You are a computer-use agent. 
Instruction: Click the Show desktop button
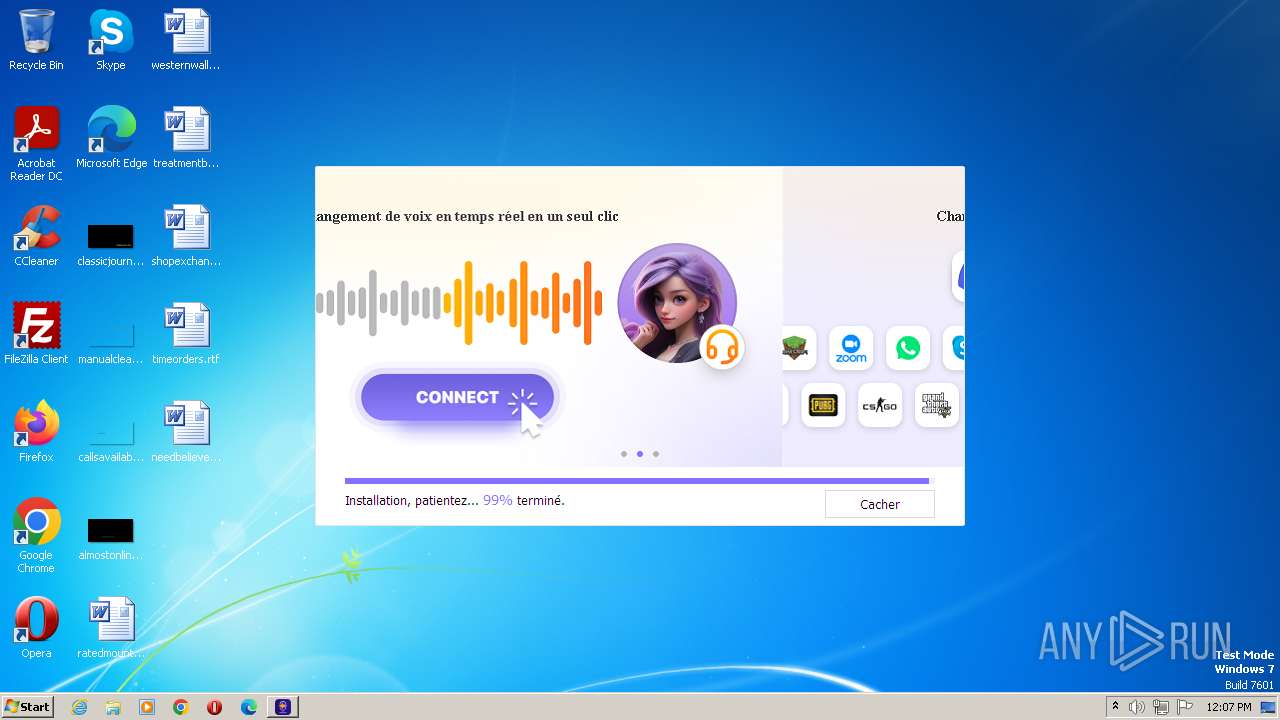1269,707
